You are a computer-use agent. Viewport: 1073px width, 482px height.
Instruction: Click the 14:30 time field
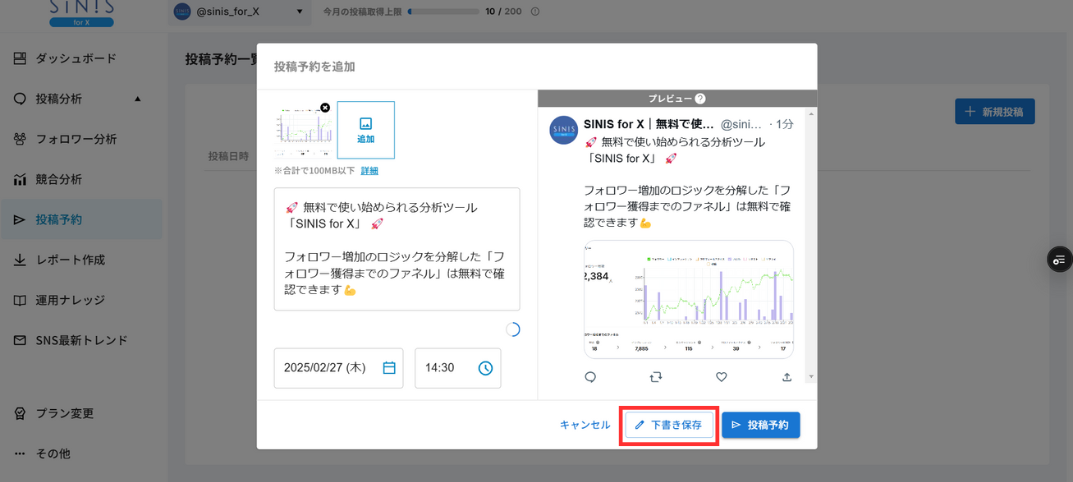tap(458, 368)
